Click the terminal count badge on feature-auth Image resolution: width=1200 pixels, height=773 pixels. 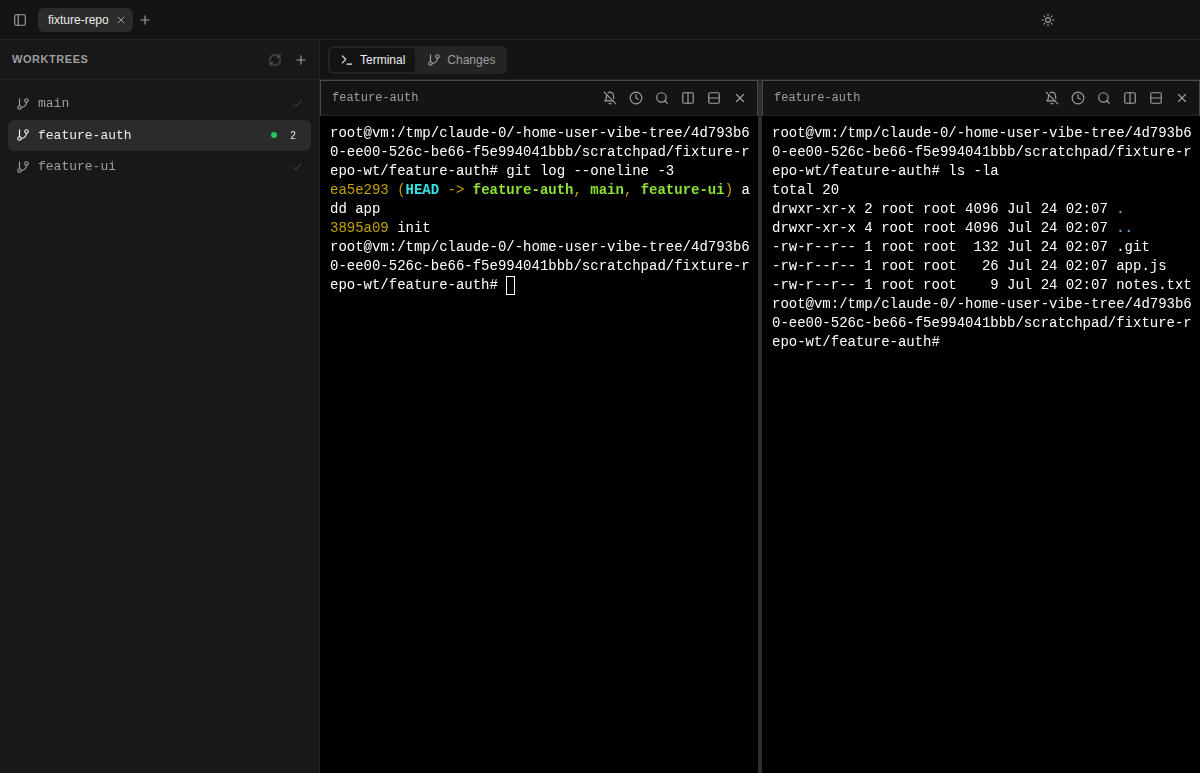293,135
